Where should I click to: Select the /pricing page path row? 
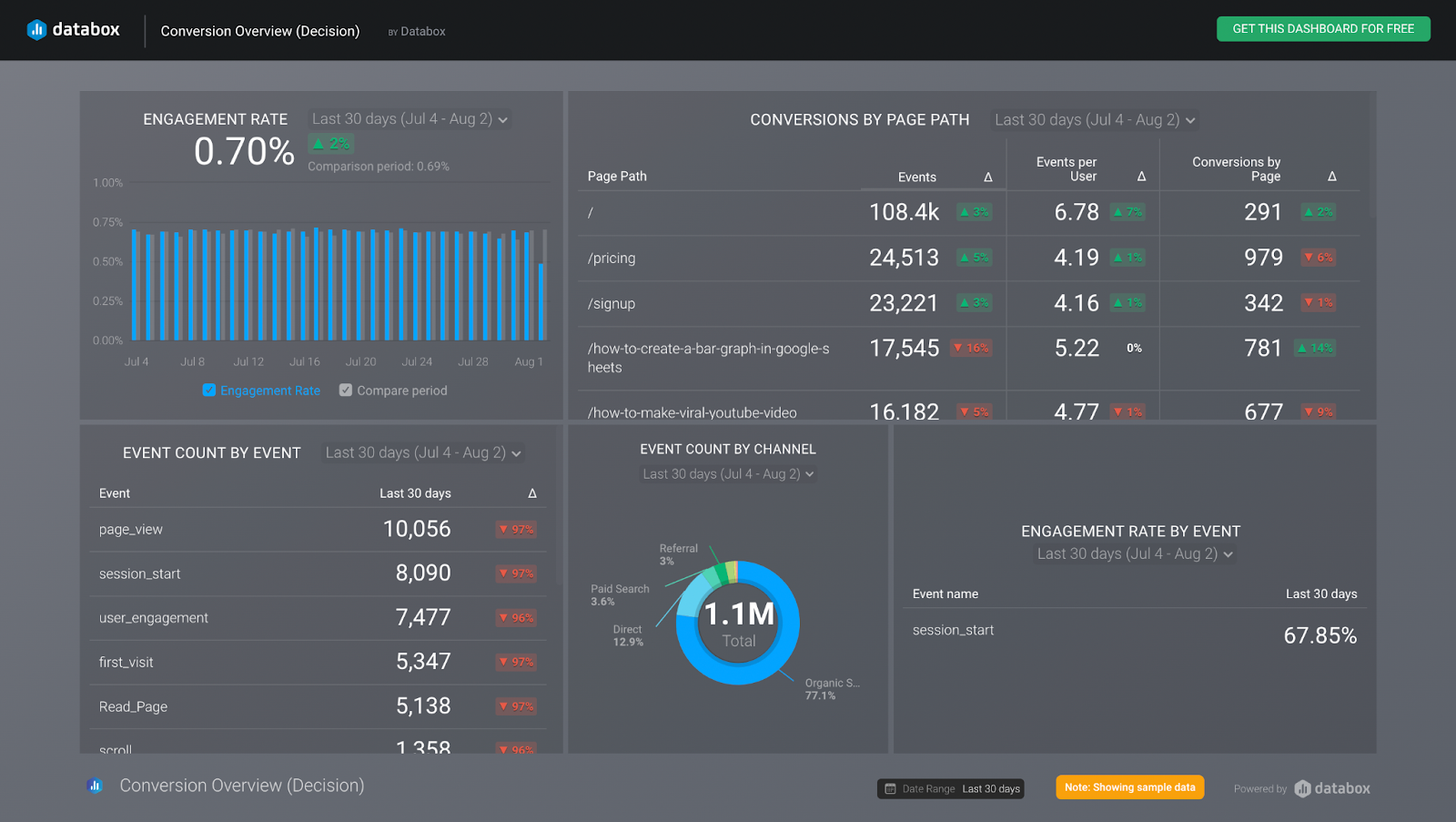click(x=612, y=259)
